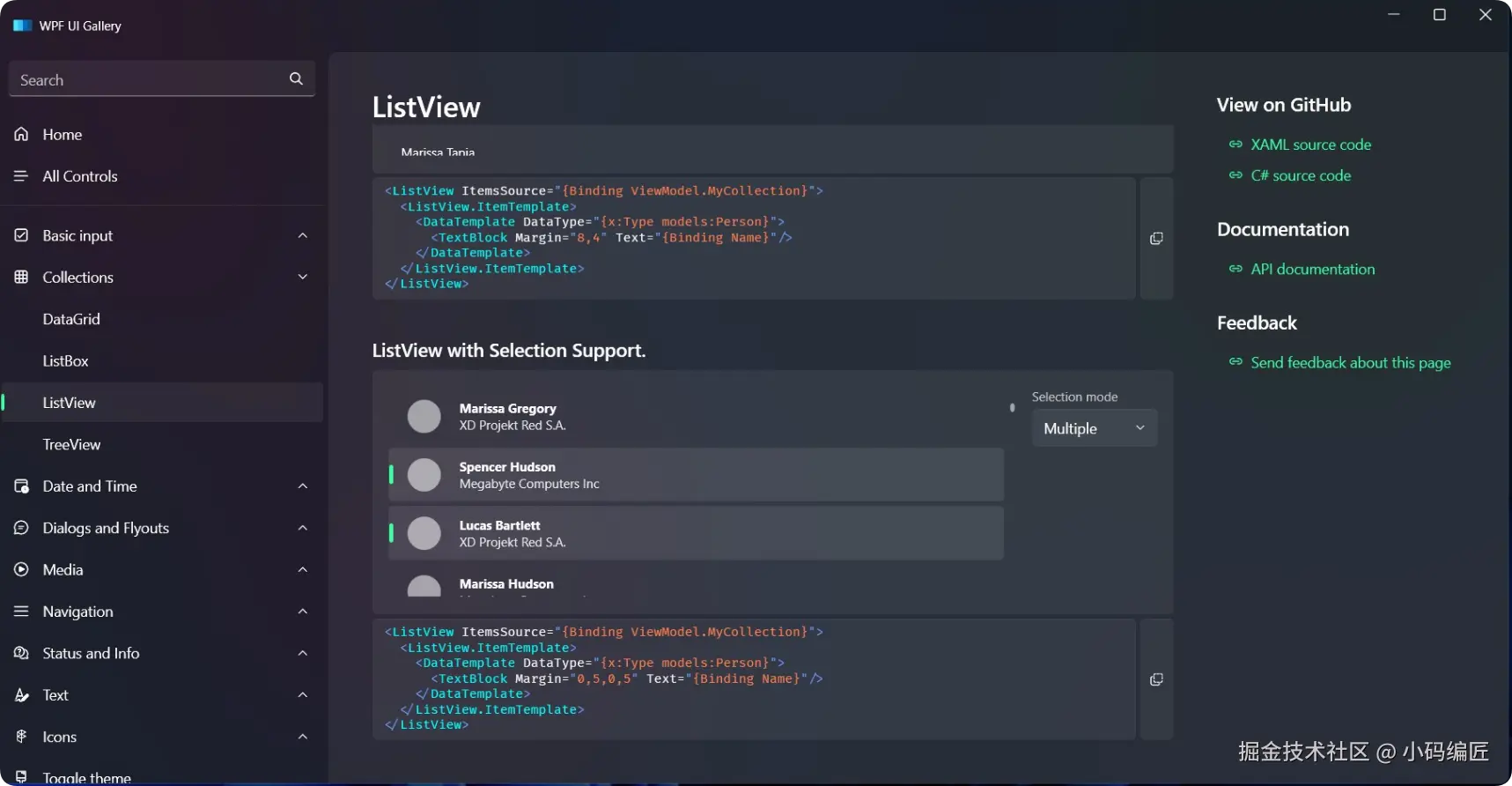Click the Text pen icon

21,694
